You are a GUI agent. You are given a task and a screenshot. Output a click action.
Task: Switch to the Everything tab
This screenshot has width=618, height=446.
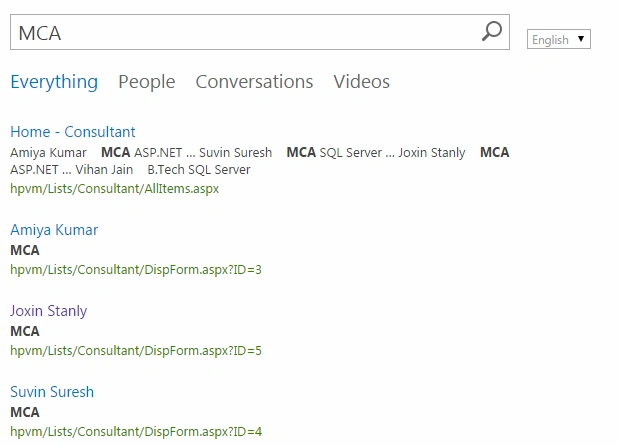pyautogui.click(x=54, y=82)
